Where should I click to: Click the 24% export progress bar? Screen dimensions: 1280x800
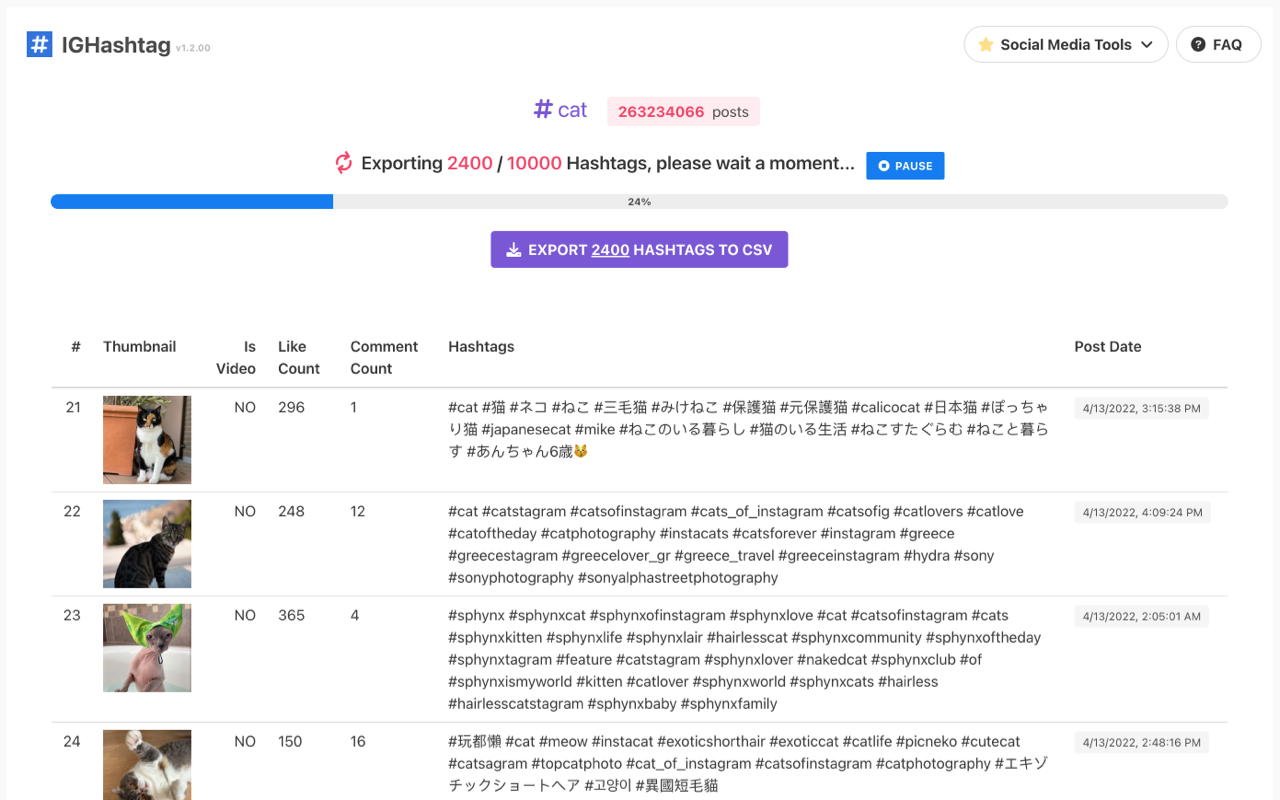tap(639, 201)
